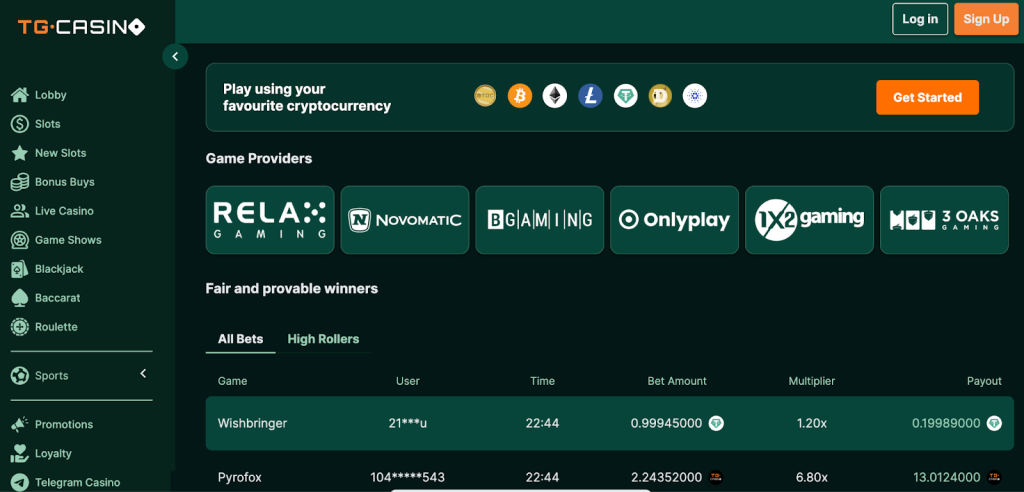Click the Loyalty heart-hand icon
The width and height of the screenshot is (1024, 492).
[20, 453]
